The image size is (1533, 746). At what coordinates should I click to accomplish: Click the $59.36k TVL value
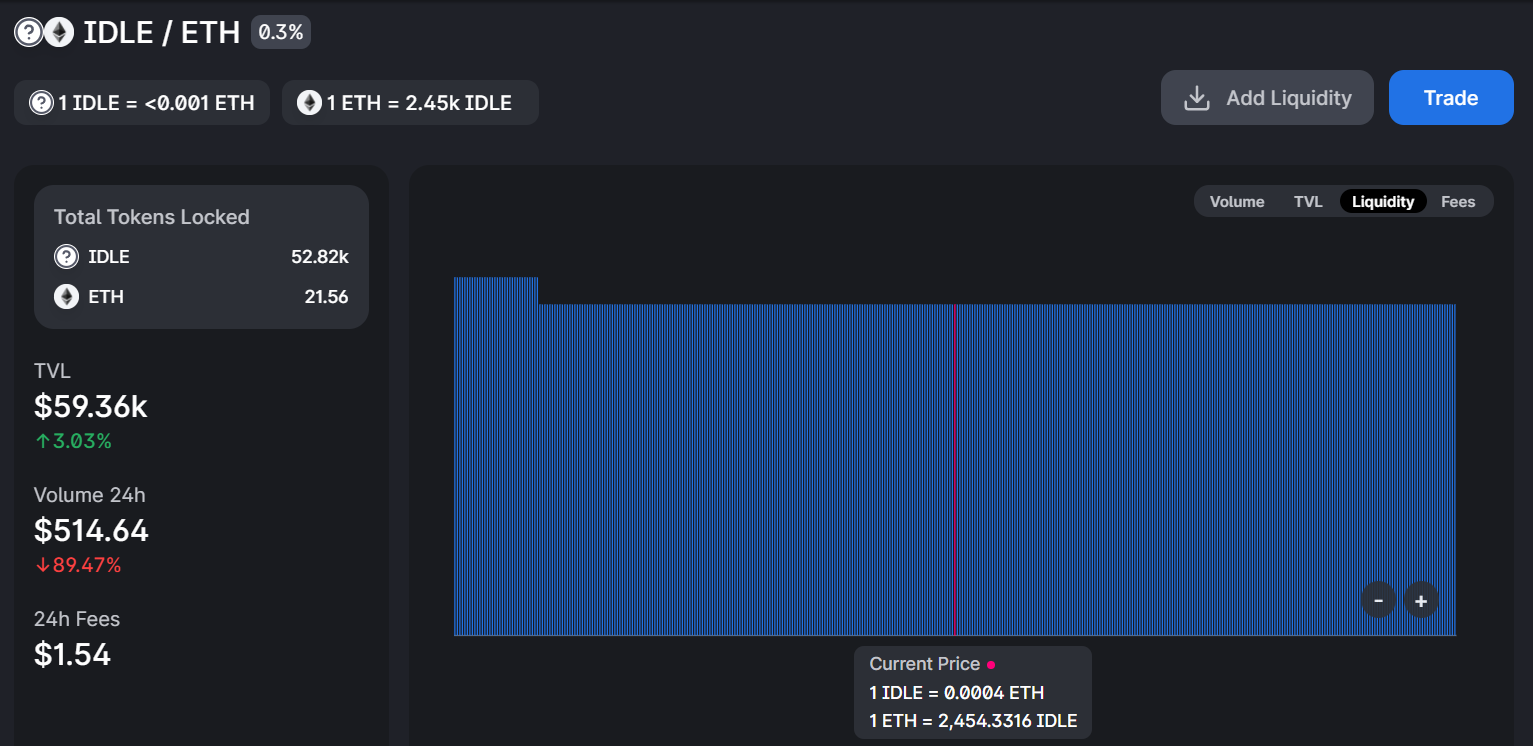(91, 407)
